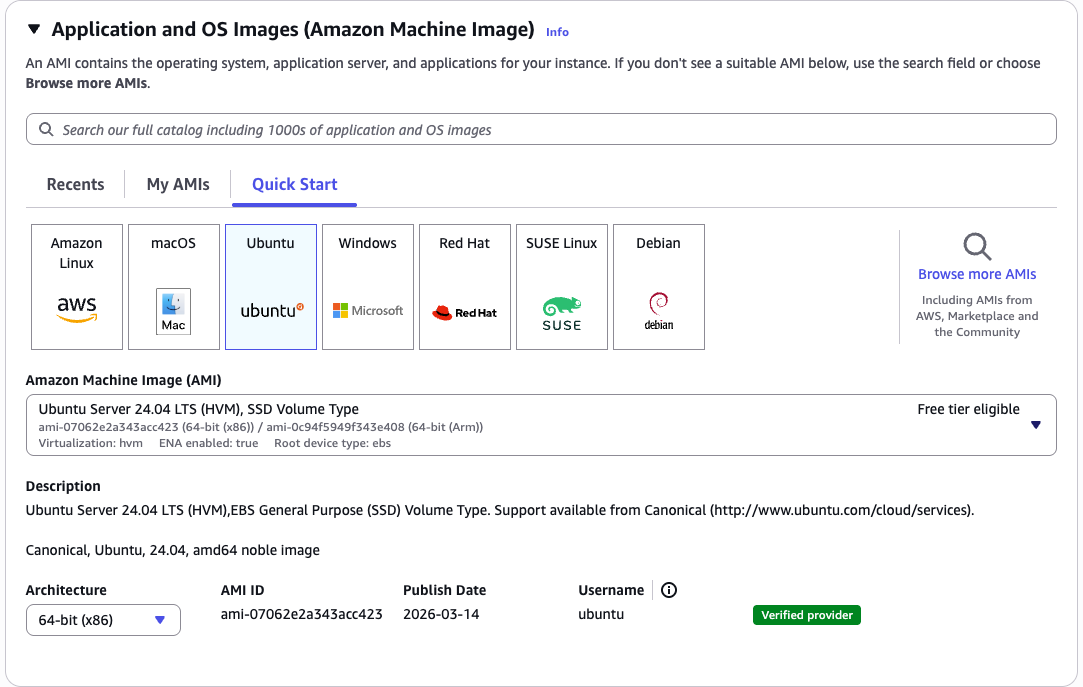Switch to the Recents tab
This screenshot has width=1083, height=687.
tap(76, 184)
